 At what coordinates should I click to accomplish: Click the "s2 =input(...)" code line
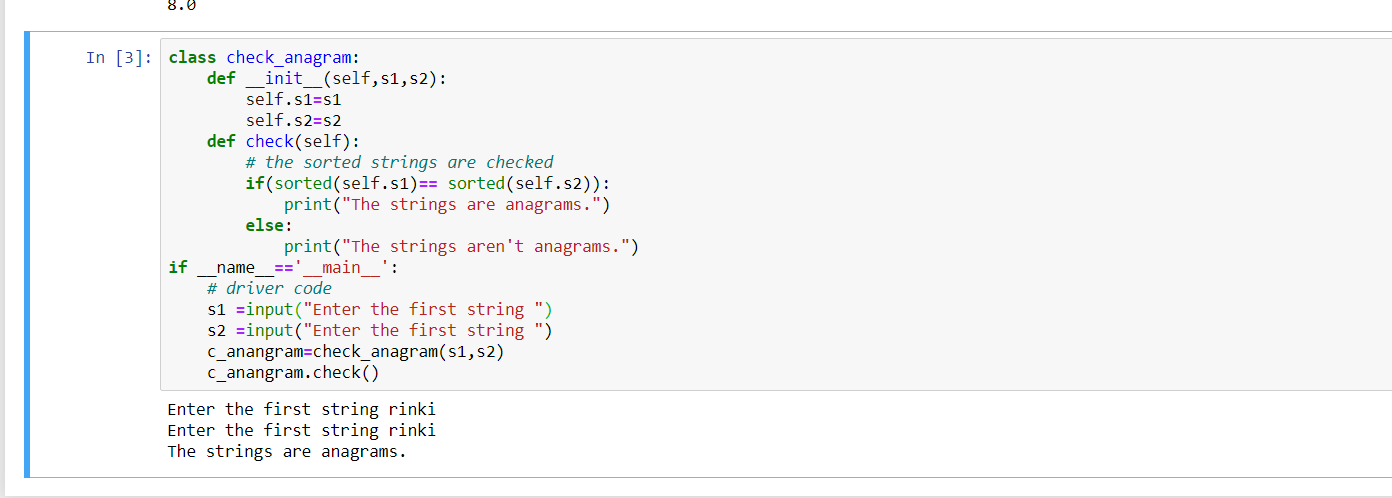click(x=380, y=330)
